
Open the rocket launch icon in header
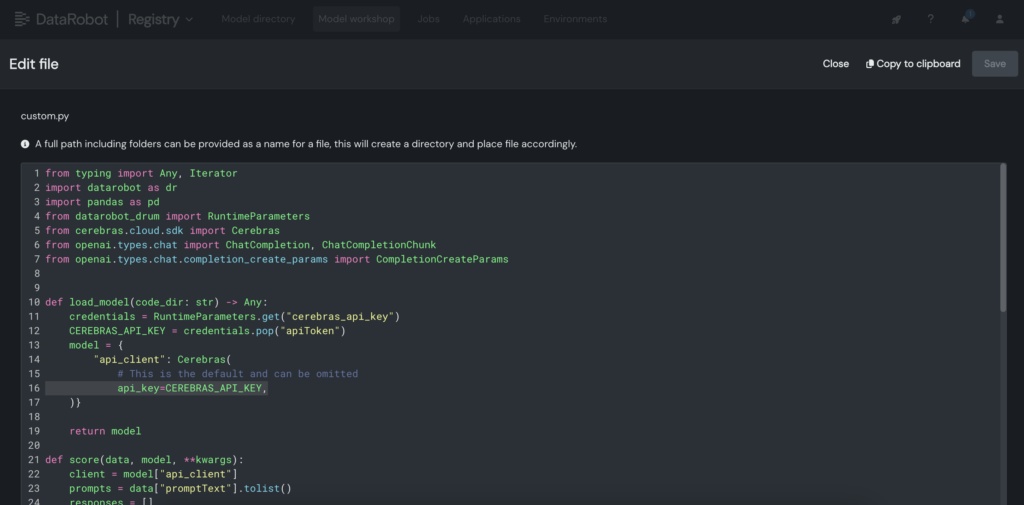tap(896, 20)
